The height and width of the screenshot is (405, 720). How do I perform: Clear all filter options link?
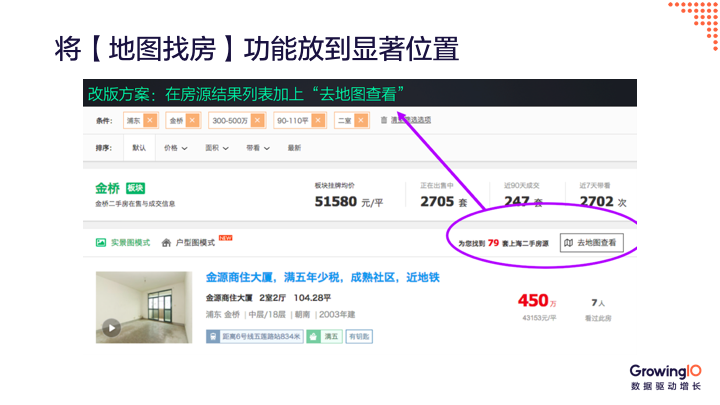pos(411,120)
